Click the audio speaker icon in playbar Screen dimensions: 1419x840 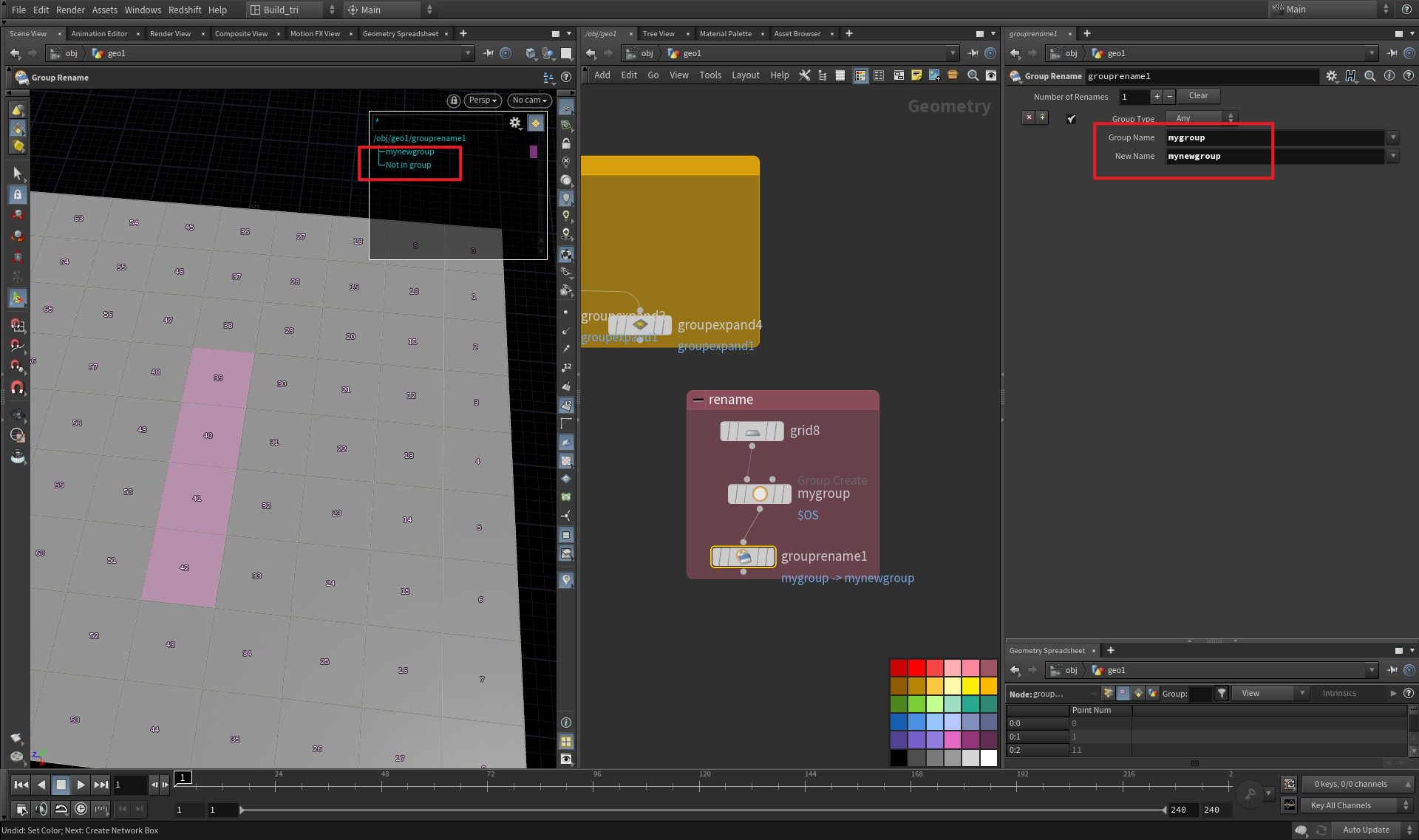41,809
